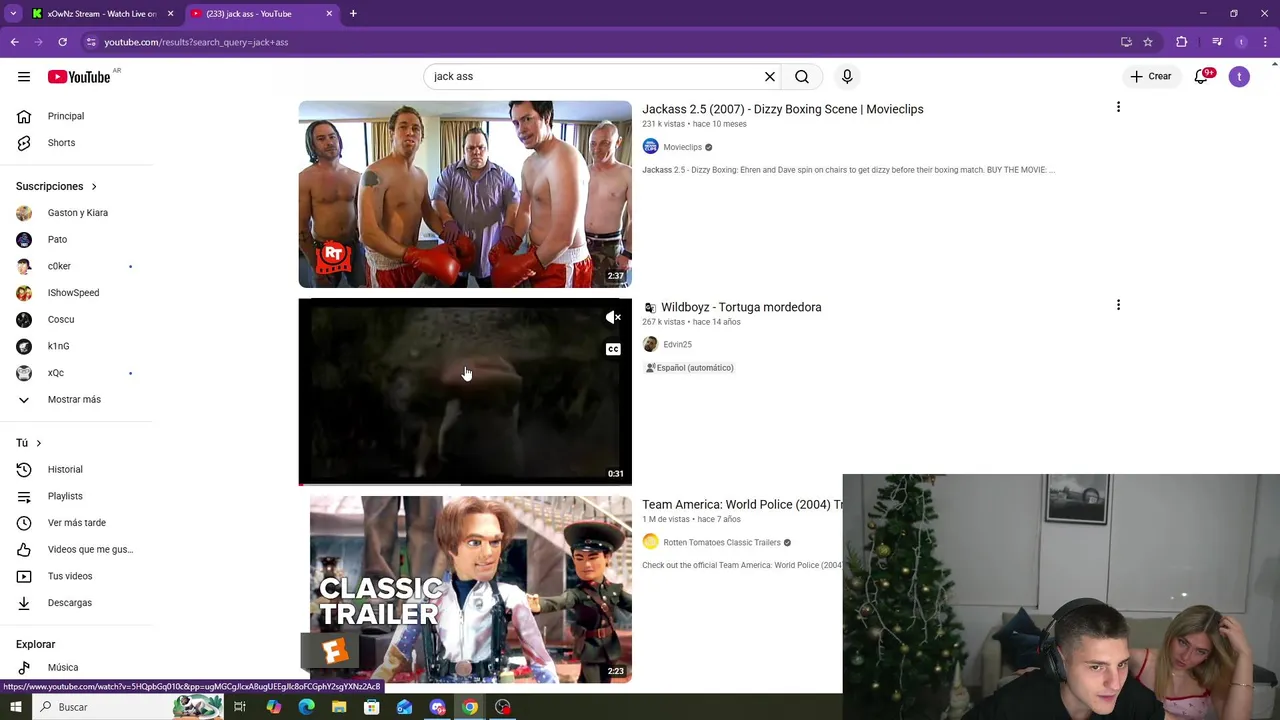Start voice search with microphone
This screenshot has width=1280, height=720.
pyautogui.click(x=847, y=76)
